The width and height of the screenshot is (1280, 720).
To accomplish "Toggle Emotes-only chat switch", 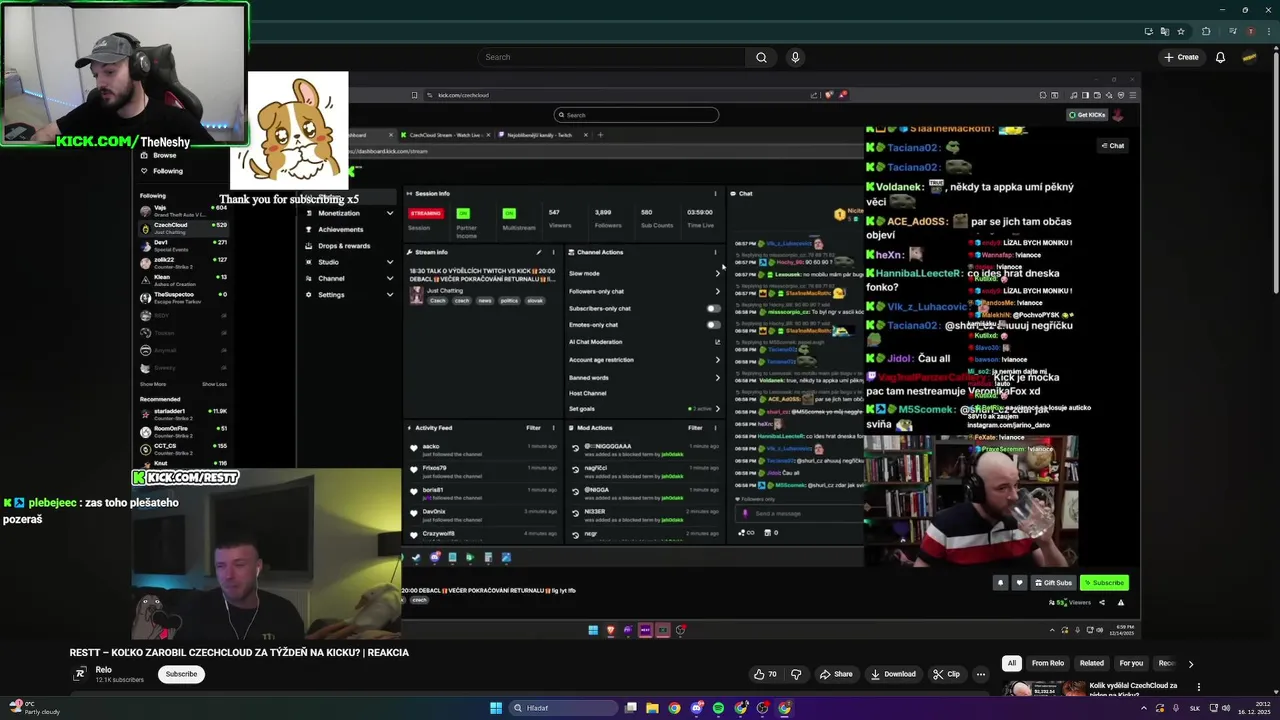I will [x=713, y=325].
